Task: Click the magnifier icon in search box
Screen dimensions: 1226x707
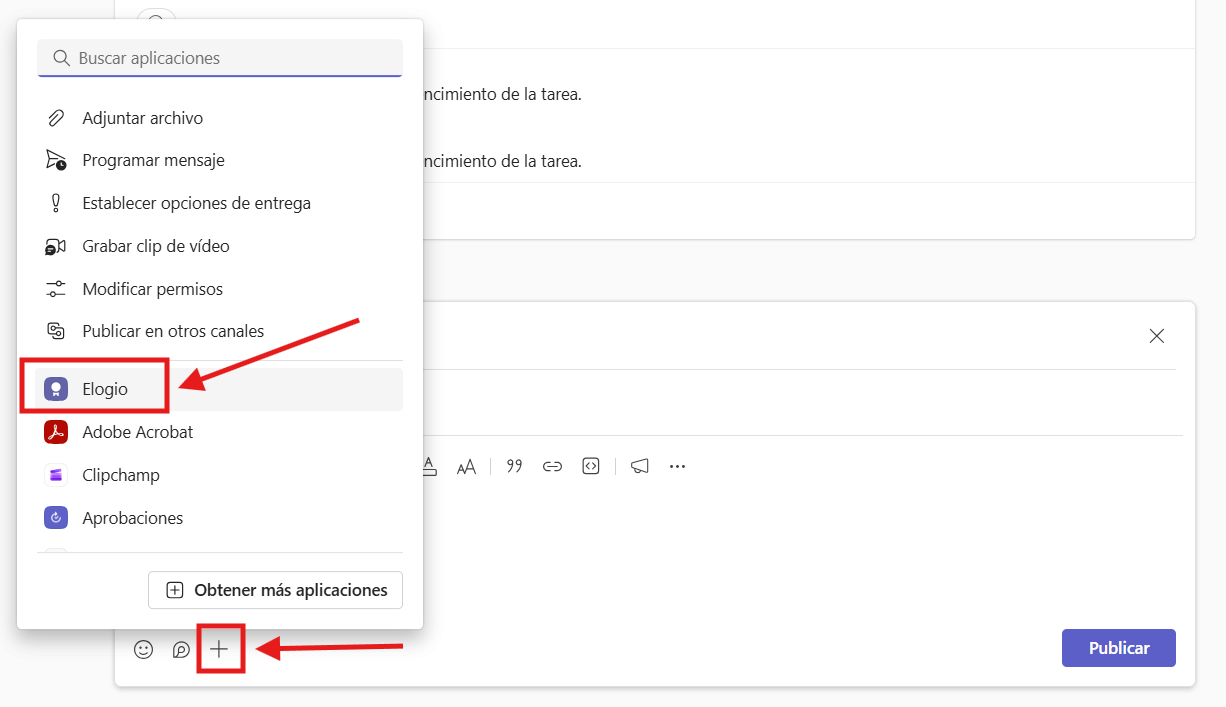Action: coord(62,58)
